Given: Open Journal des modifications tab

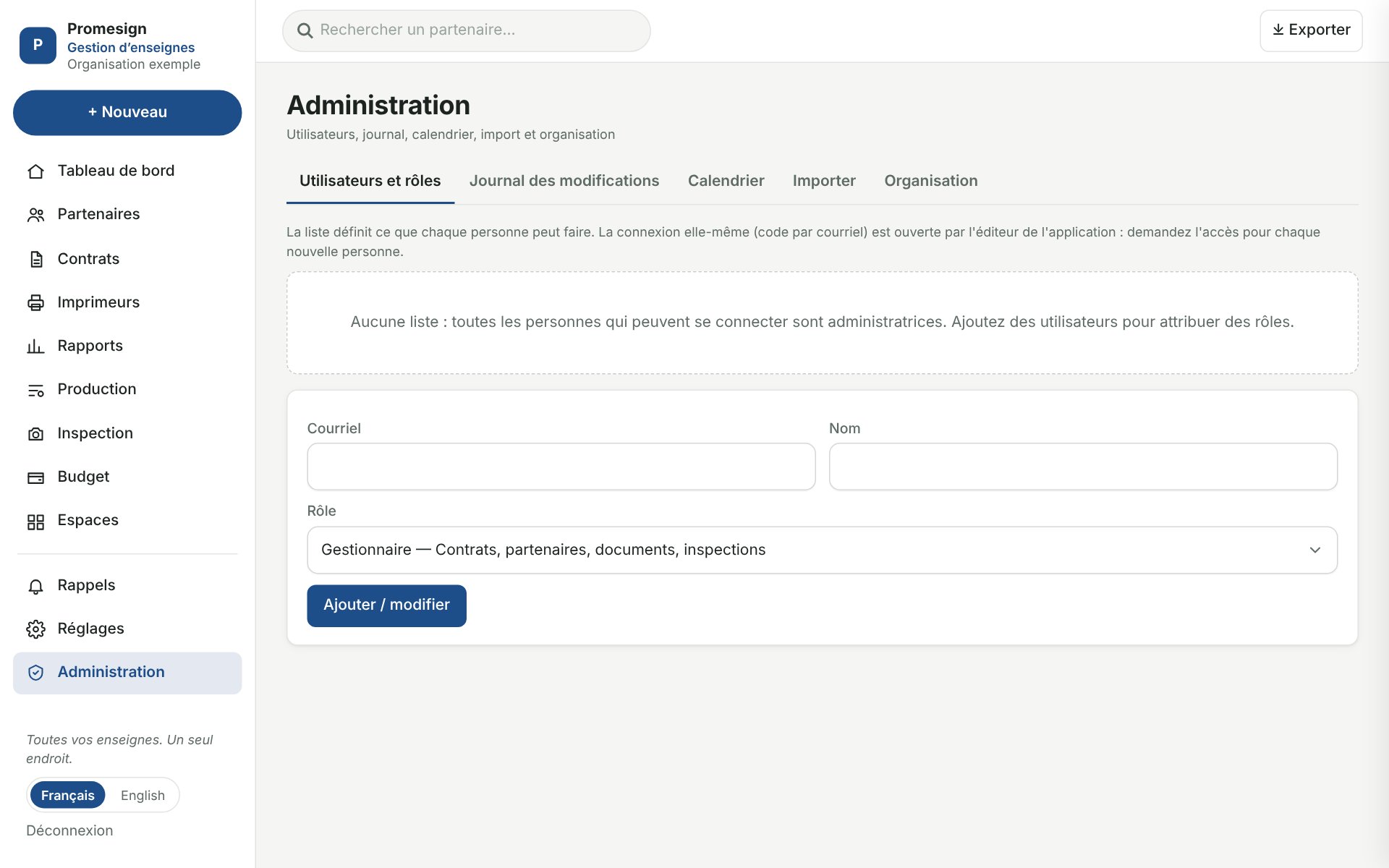Looking at the screenshot, I should (x=564, y=181).
